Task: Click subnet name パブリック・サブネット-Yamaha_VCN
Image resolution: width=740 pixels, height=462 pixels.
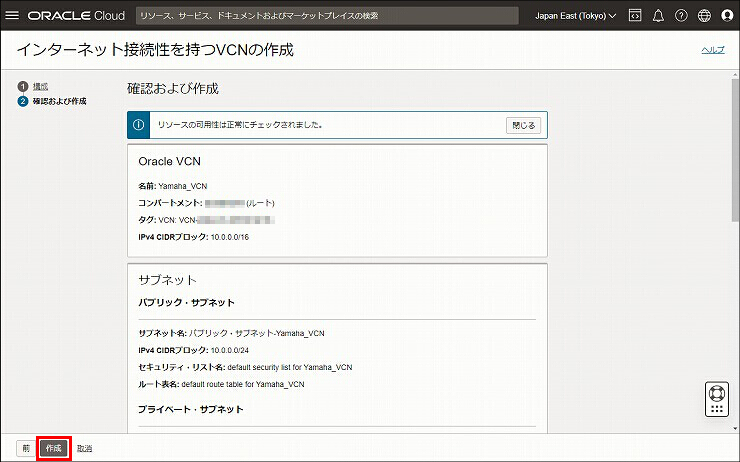Action: pos(257,333)
